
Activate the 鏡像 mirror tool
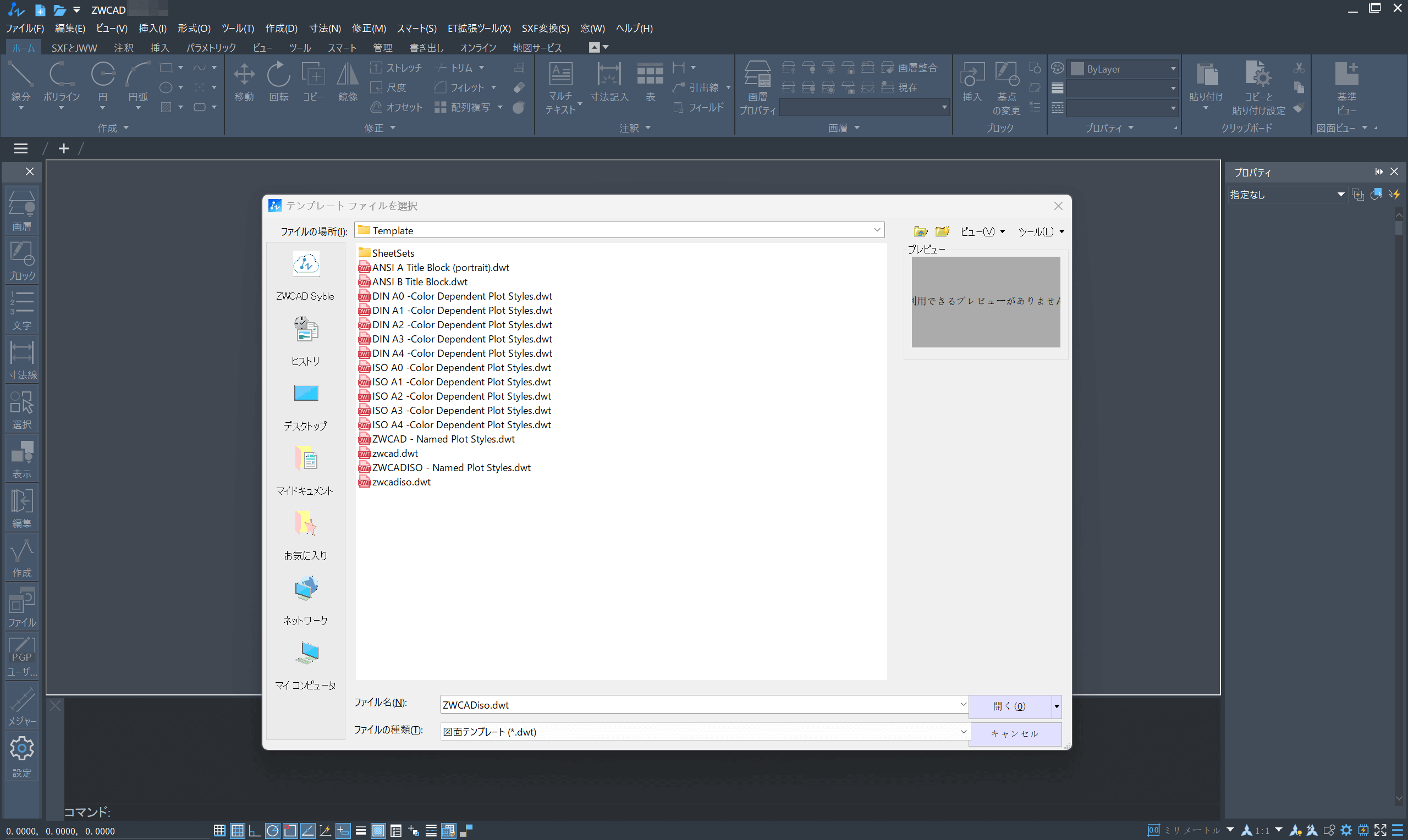[348, 82]
